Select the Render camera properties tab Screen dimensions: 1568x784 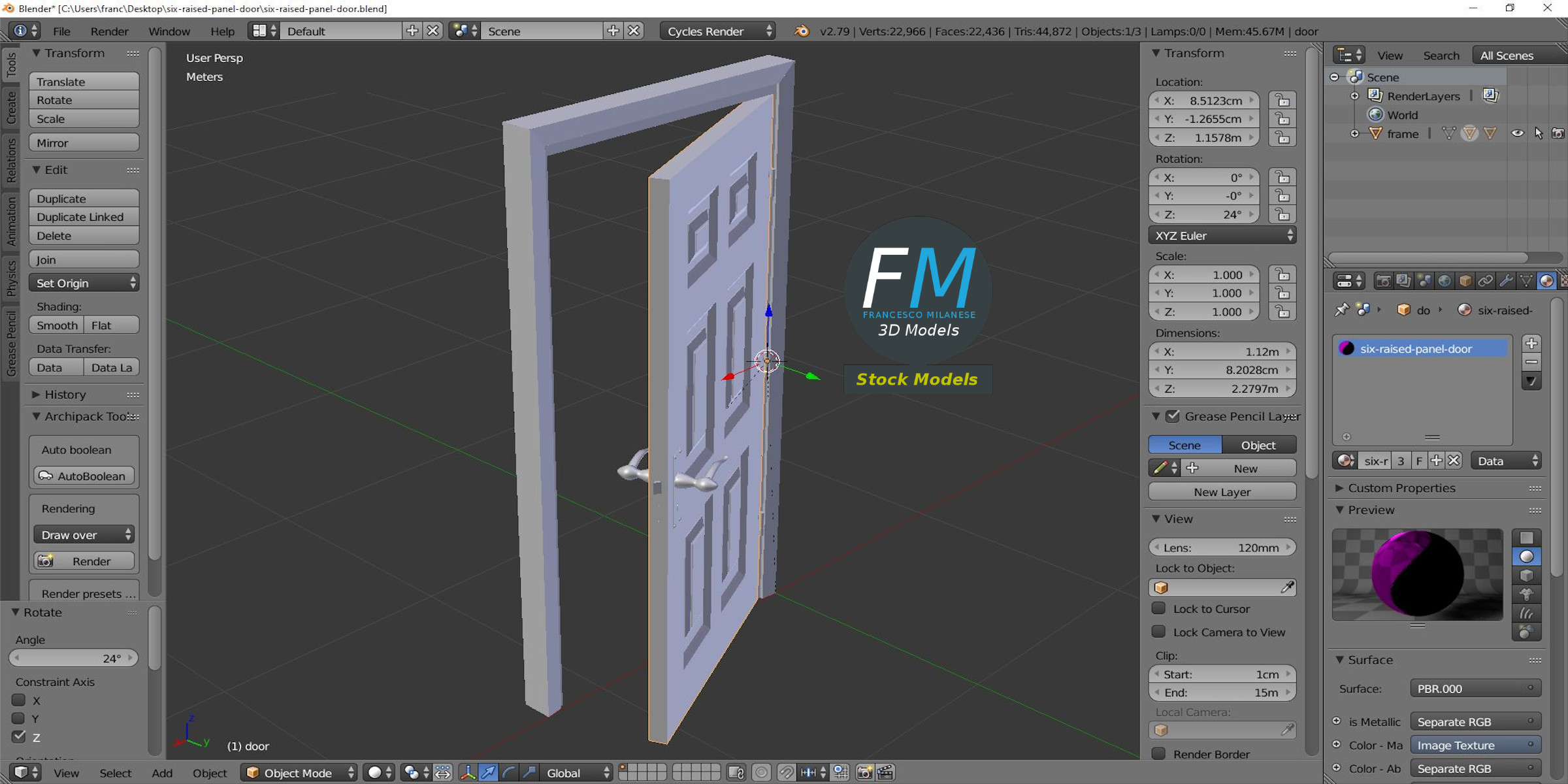click(x=1384, y=281)
